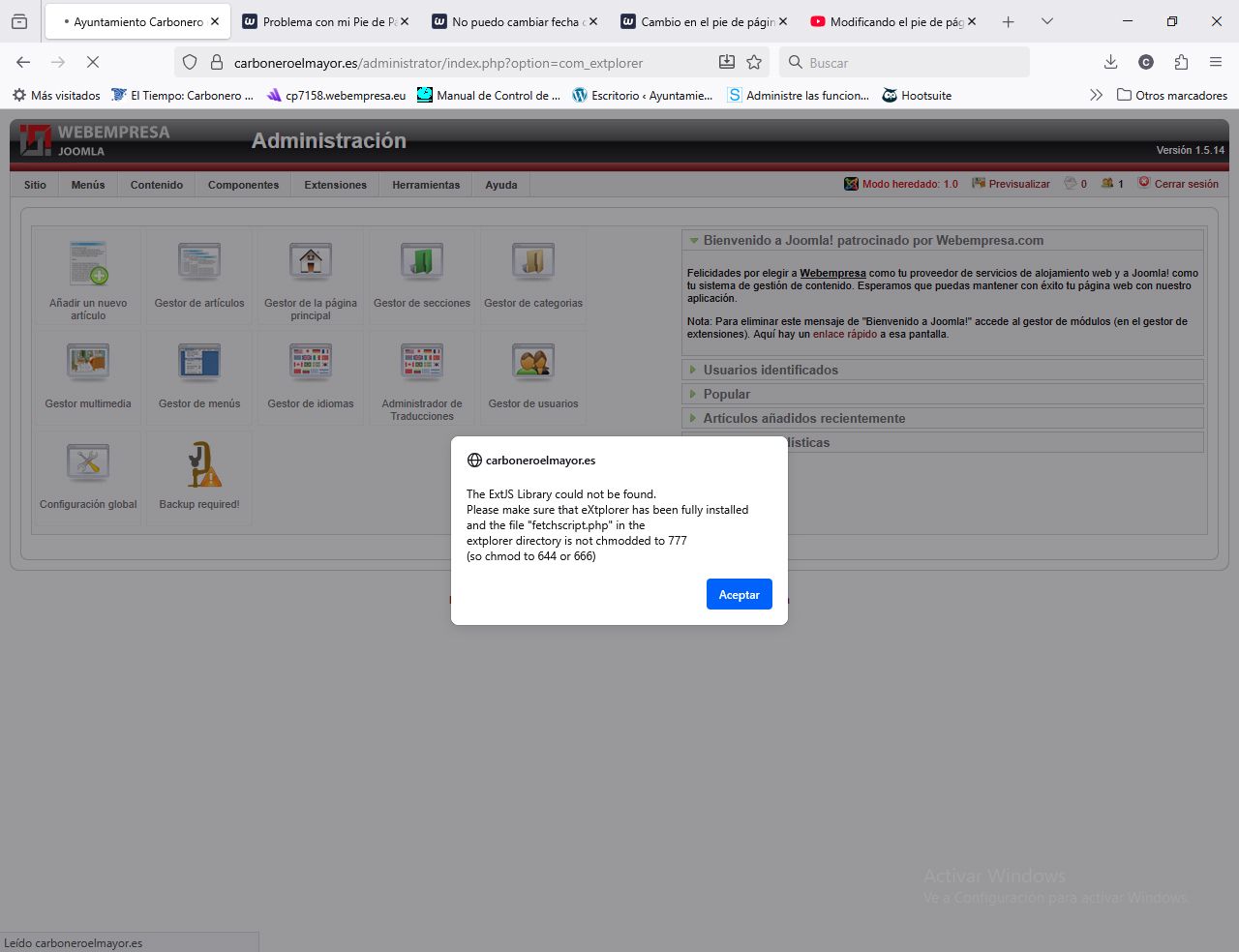Open Gestor de usuarios icon
The height and width of the screenshot is (952, 1239).
click(533, 363)
